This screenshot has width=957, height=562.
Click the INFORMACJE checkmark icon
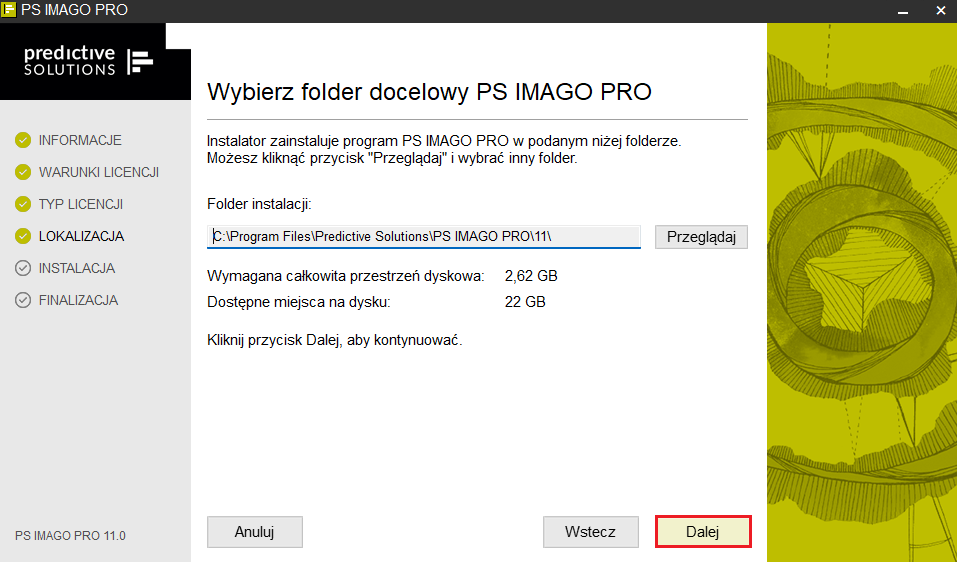click(x=23, y=140)
